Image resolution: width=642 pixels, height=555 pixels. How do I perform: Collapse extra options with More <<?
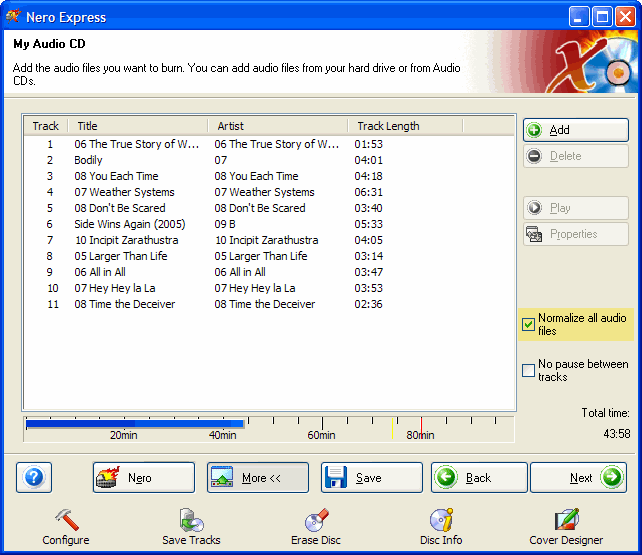coord(258,477)
